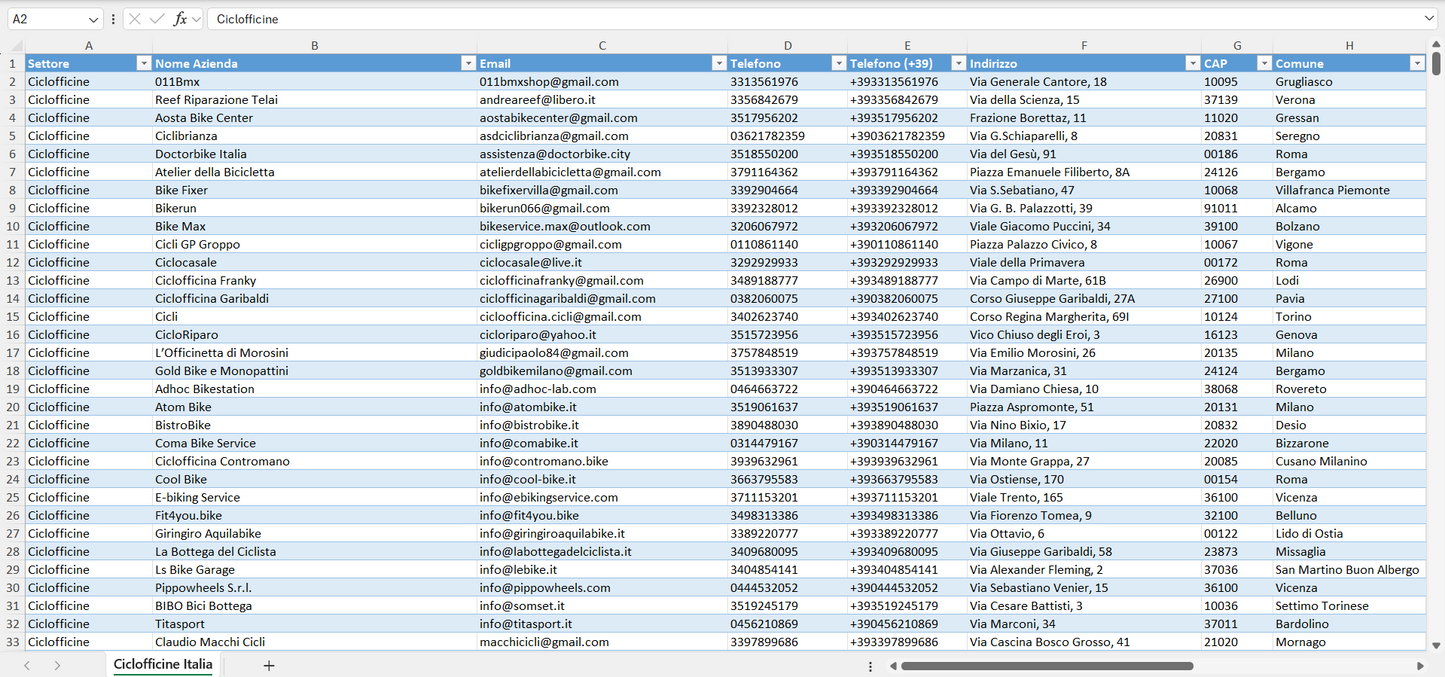
Task: Click the sheet tab bar split handle dots
Action: click(870, 666)
